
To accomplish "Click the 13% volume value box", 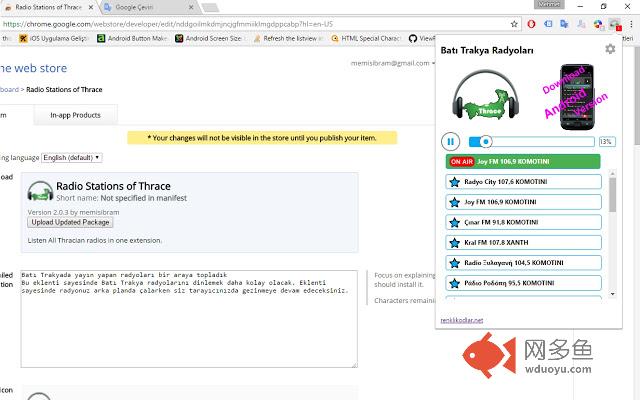I will point(607,142).
